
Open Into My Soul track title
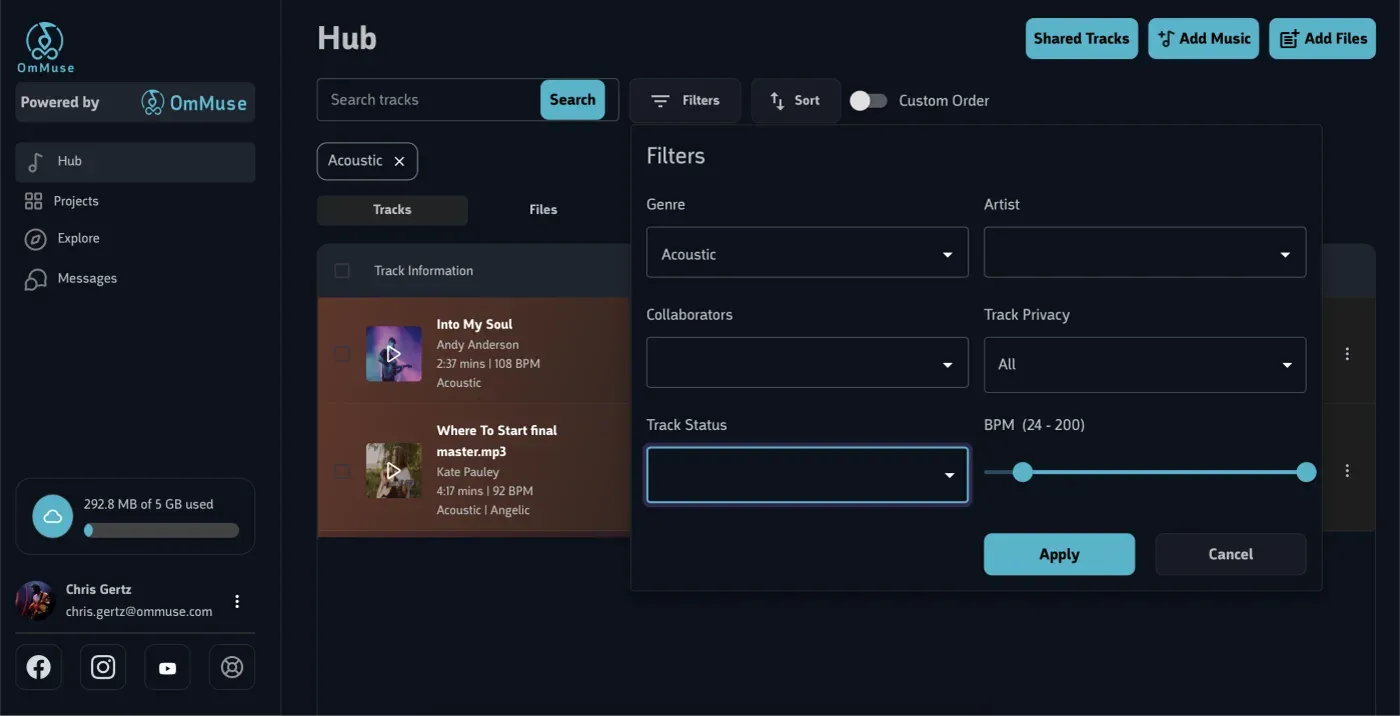click(x=474, y=325)
